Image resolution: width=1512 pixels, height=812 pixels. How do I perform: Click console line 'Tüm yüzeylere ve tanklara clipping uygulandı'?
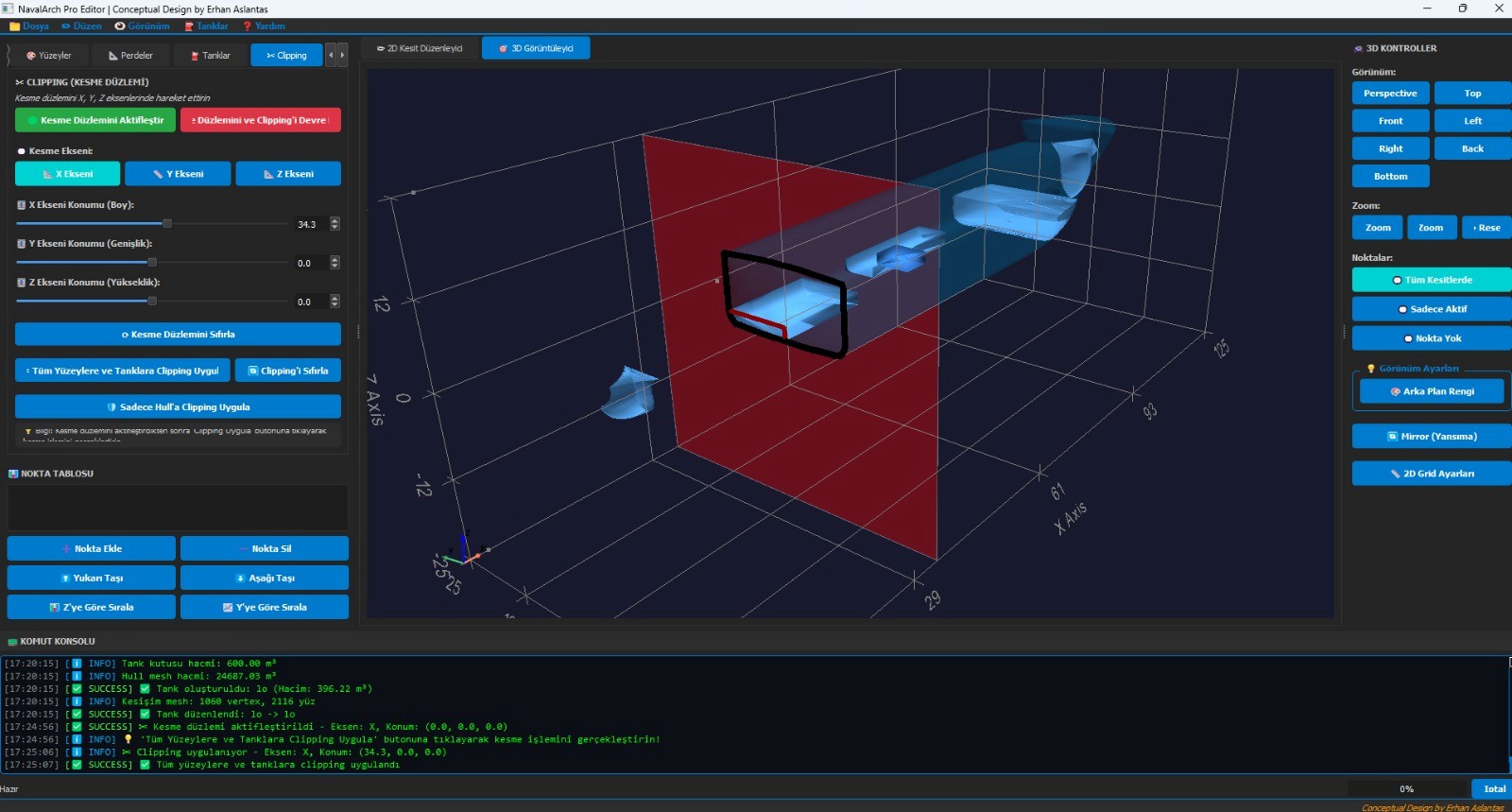tap(278, 765)
